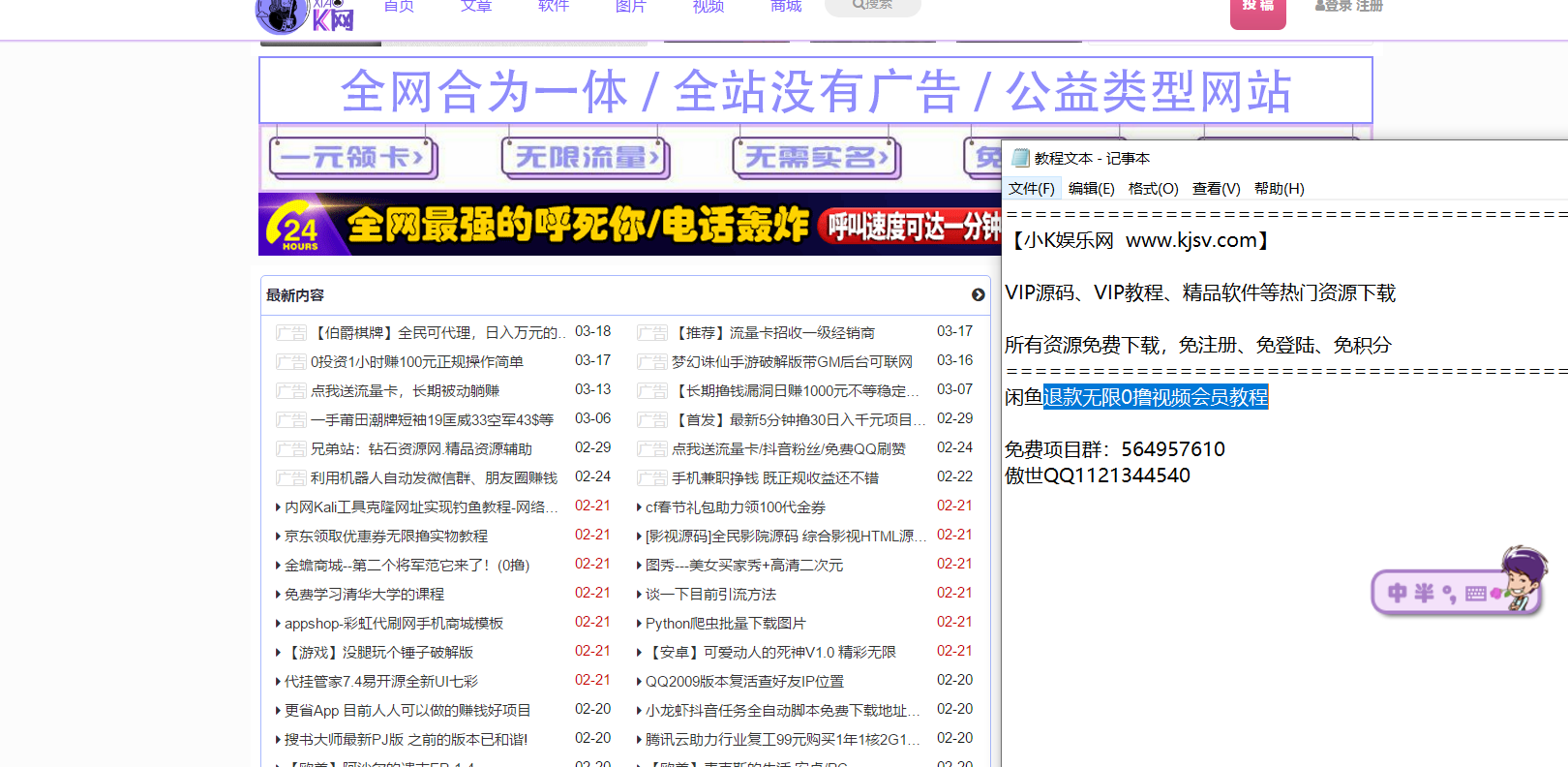Open 免费学习清华大学的课程 link
This screenshot has width=1568, height=767.
[x=364, y=595]
